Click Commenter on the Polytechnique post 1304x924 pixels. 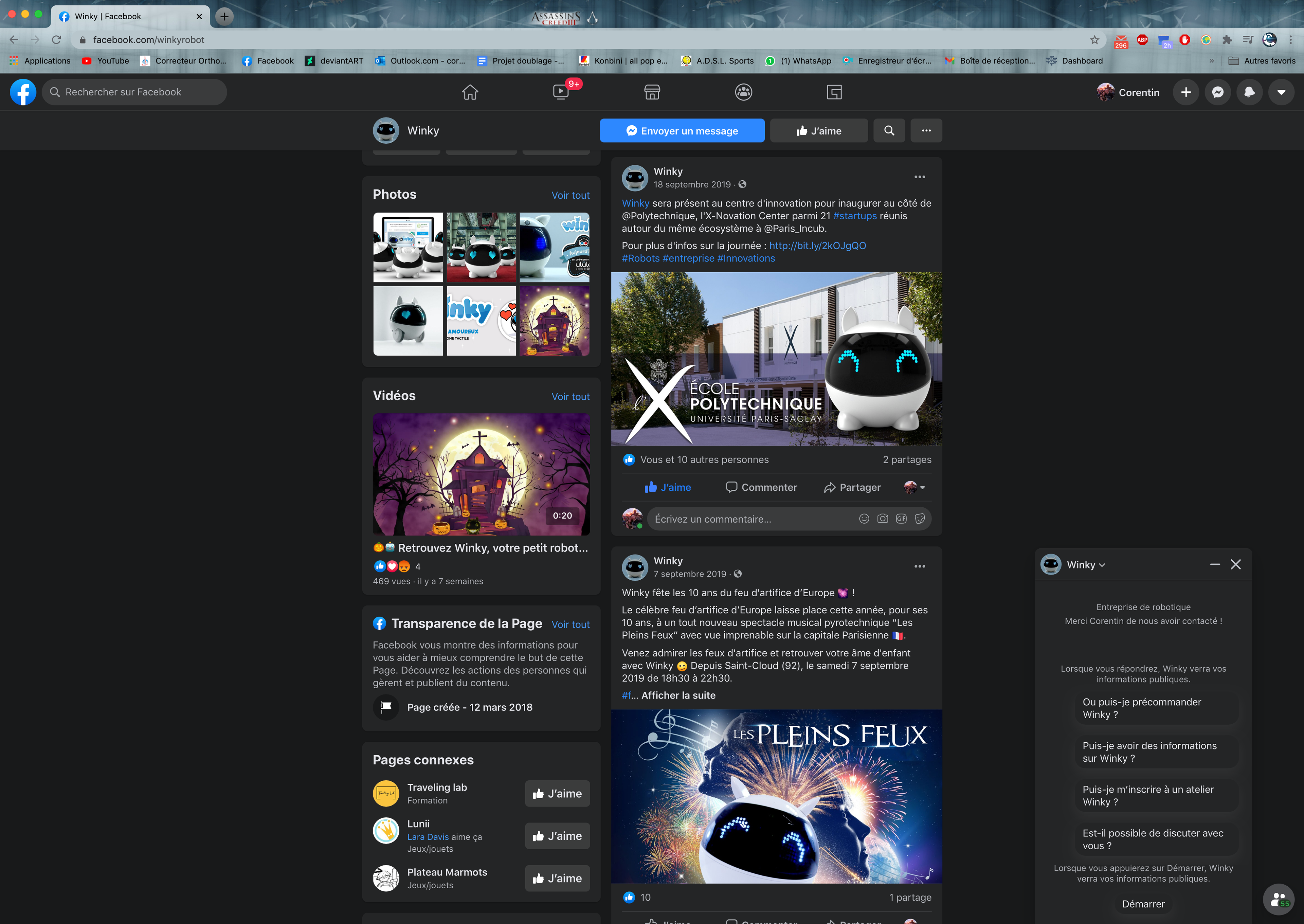pos(761,487)
